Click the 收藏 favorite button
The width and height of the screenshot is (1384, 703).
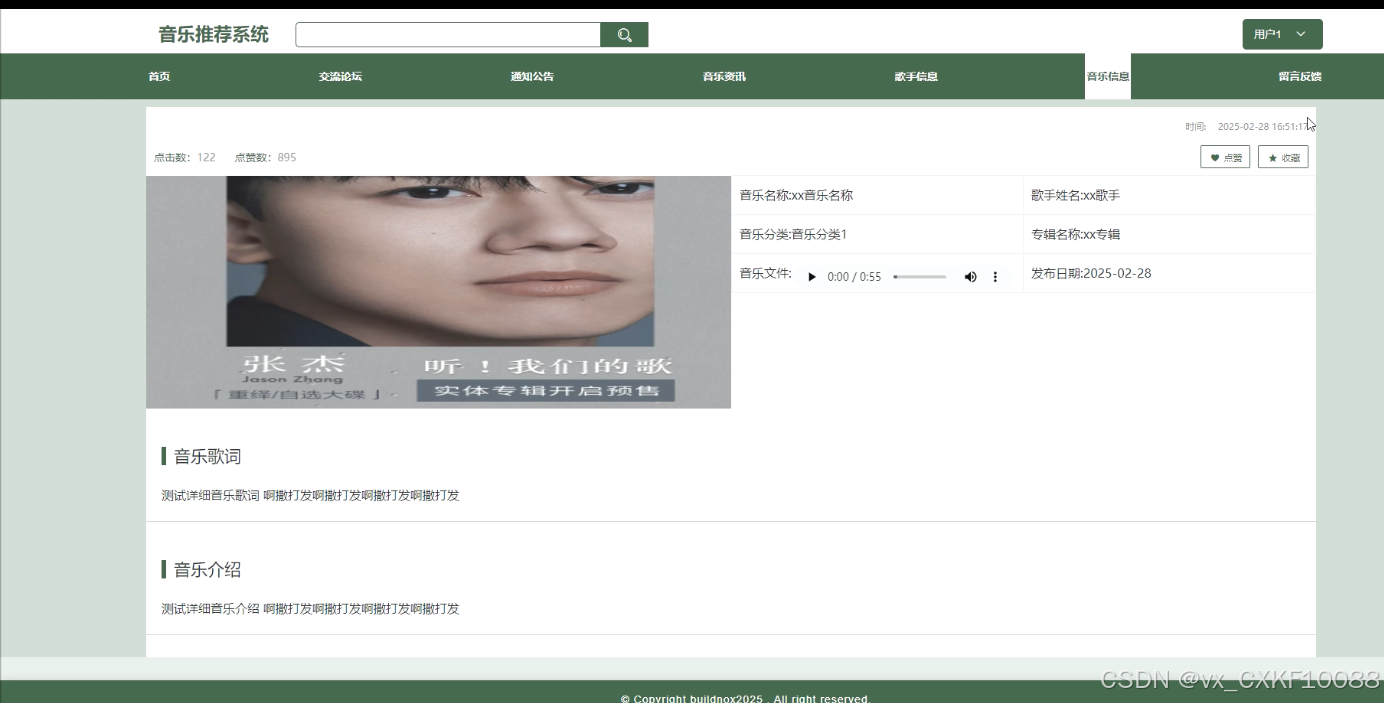1283,157
